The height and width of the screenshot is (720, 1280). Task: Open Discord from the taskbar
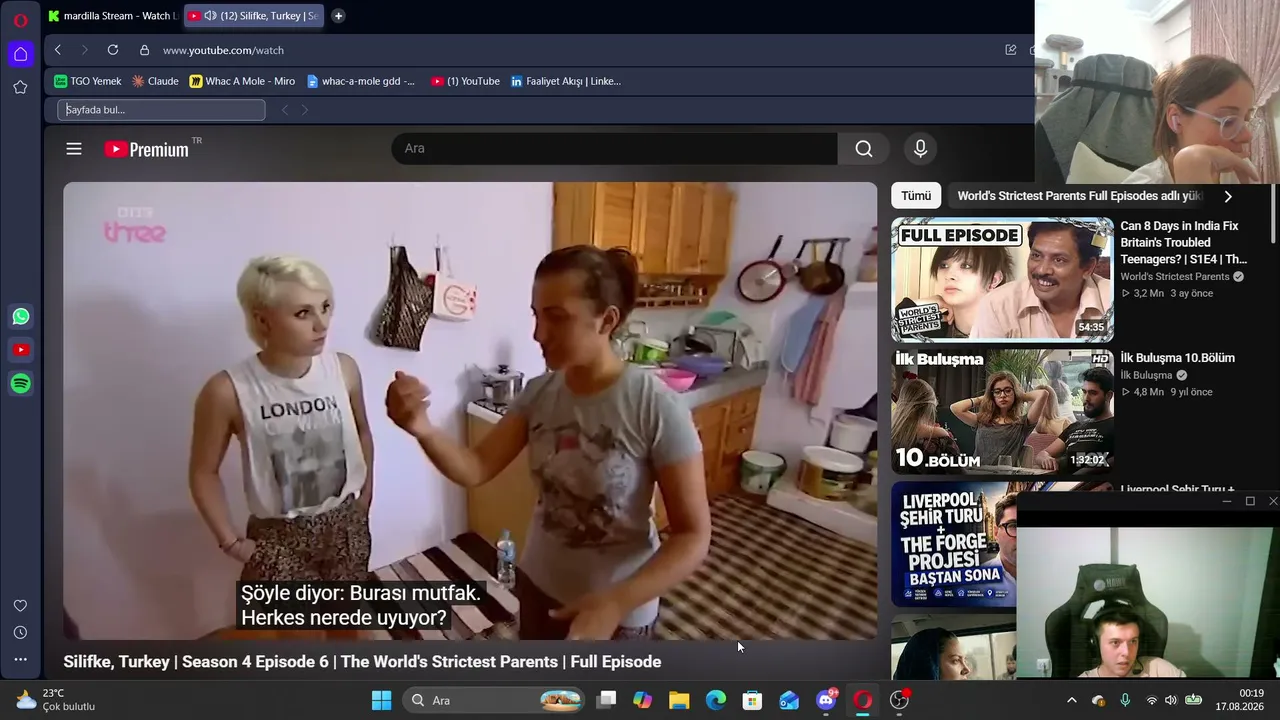(826, 700)
